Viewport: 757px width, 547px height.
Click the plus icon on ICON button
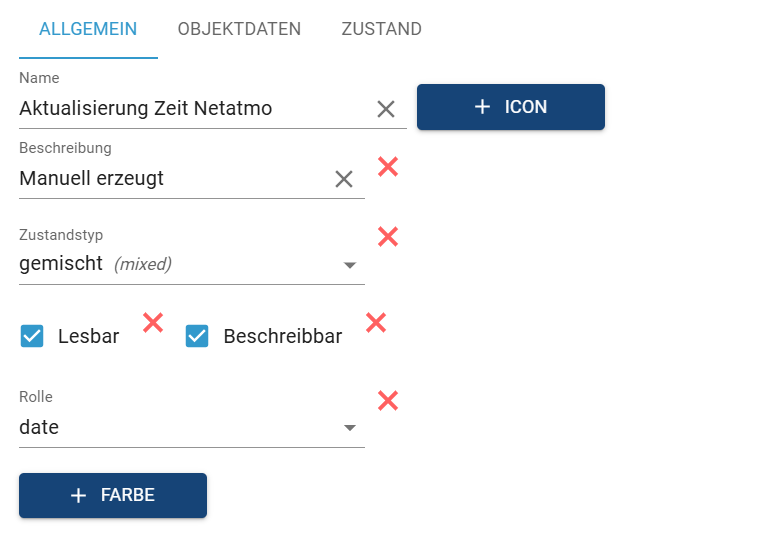click(482, 107)
